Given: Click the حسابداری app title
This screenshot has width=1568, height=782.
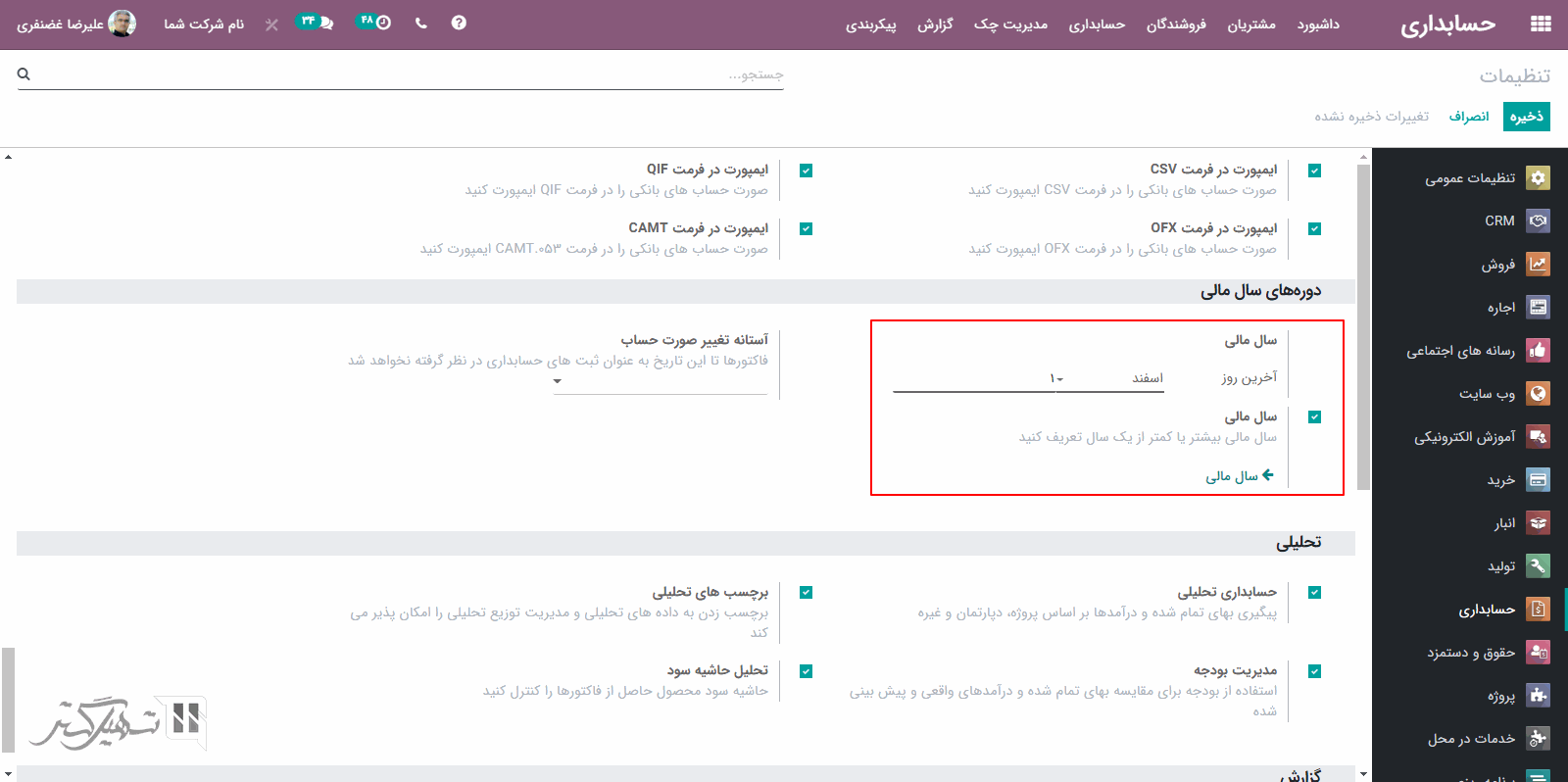Looking at the screenshot, I should click(x=1447, y=24).
